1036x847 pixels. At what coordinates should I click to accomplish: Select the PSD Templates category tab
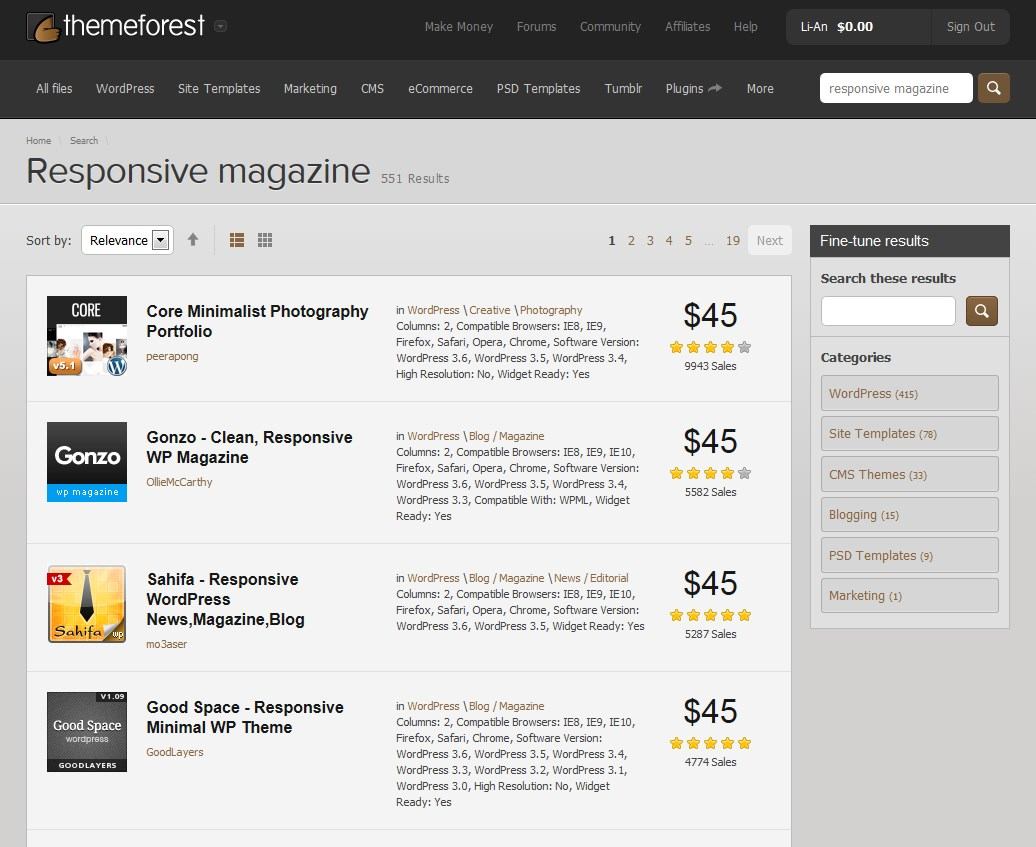coord(538,89)
